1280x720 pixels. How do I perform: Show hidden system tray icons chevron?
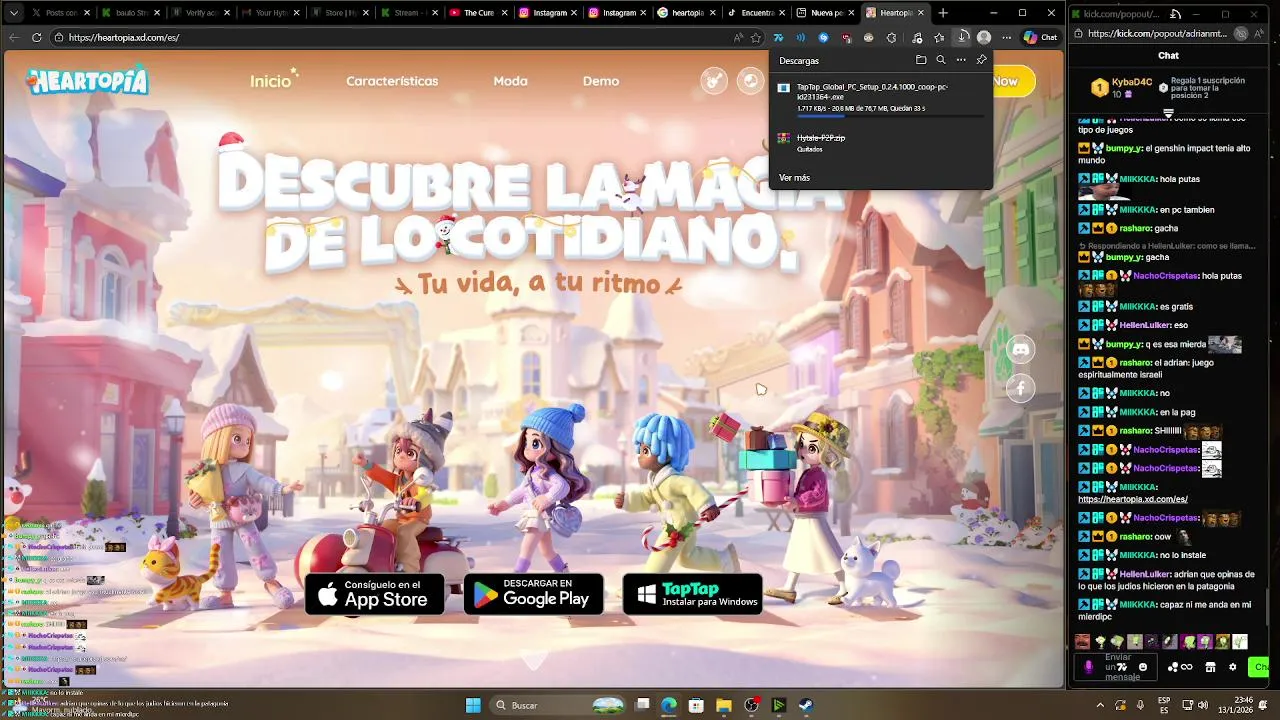(x=1100, y=705)
